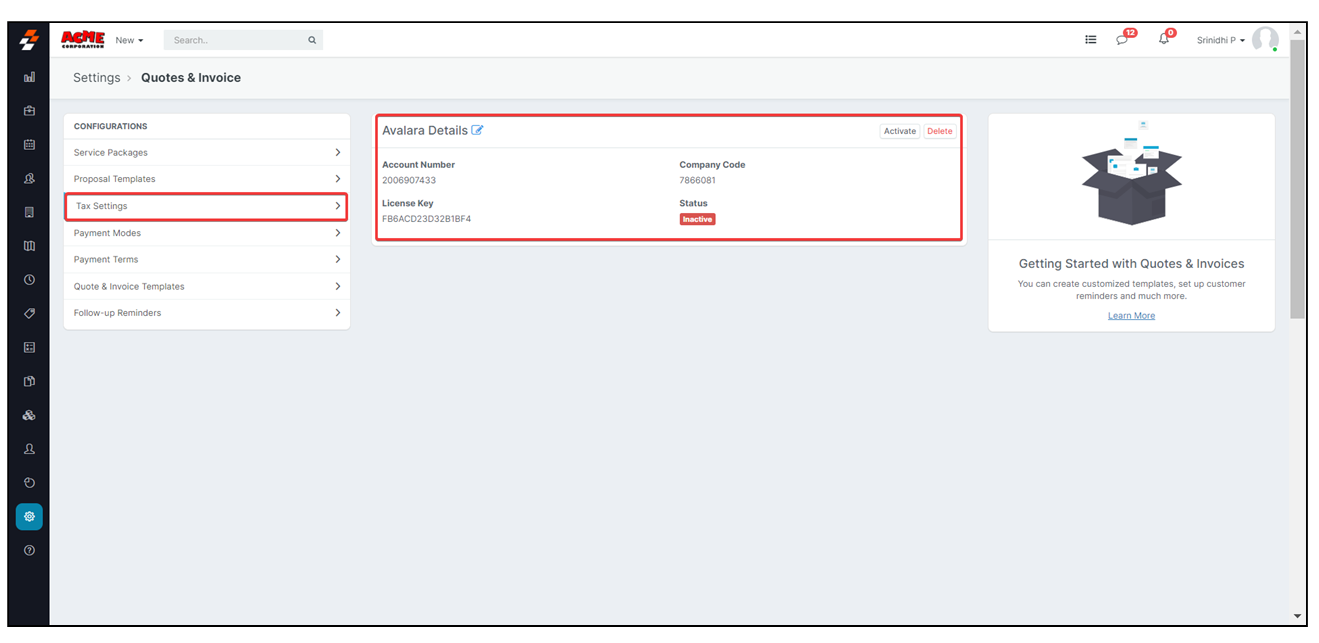
Task: Click the app logo at sidebar top
Action: 29,40
